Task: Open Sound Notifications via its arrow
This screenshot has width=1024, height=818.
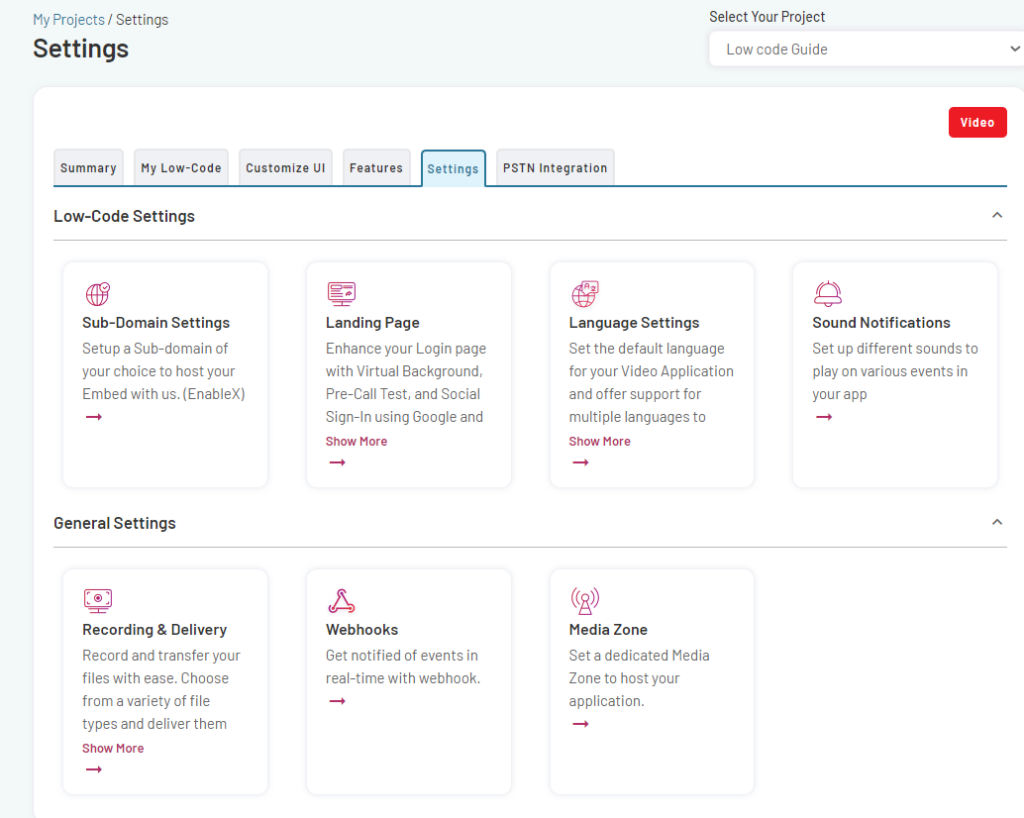Action: 824,417
